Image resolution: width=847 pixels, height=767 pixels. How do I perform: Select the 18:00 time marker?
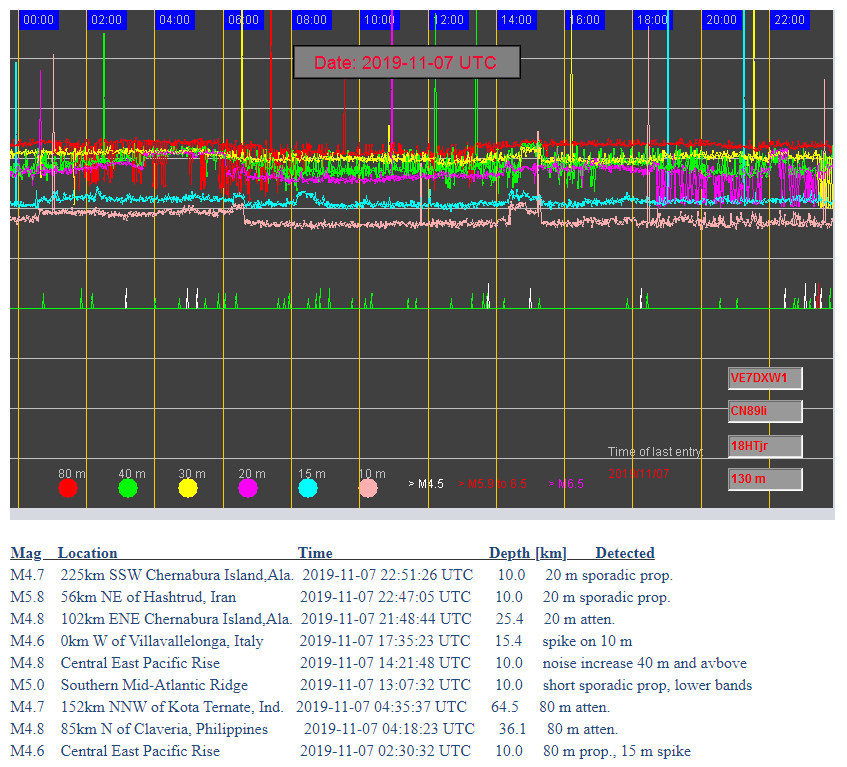point(653,20)
